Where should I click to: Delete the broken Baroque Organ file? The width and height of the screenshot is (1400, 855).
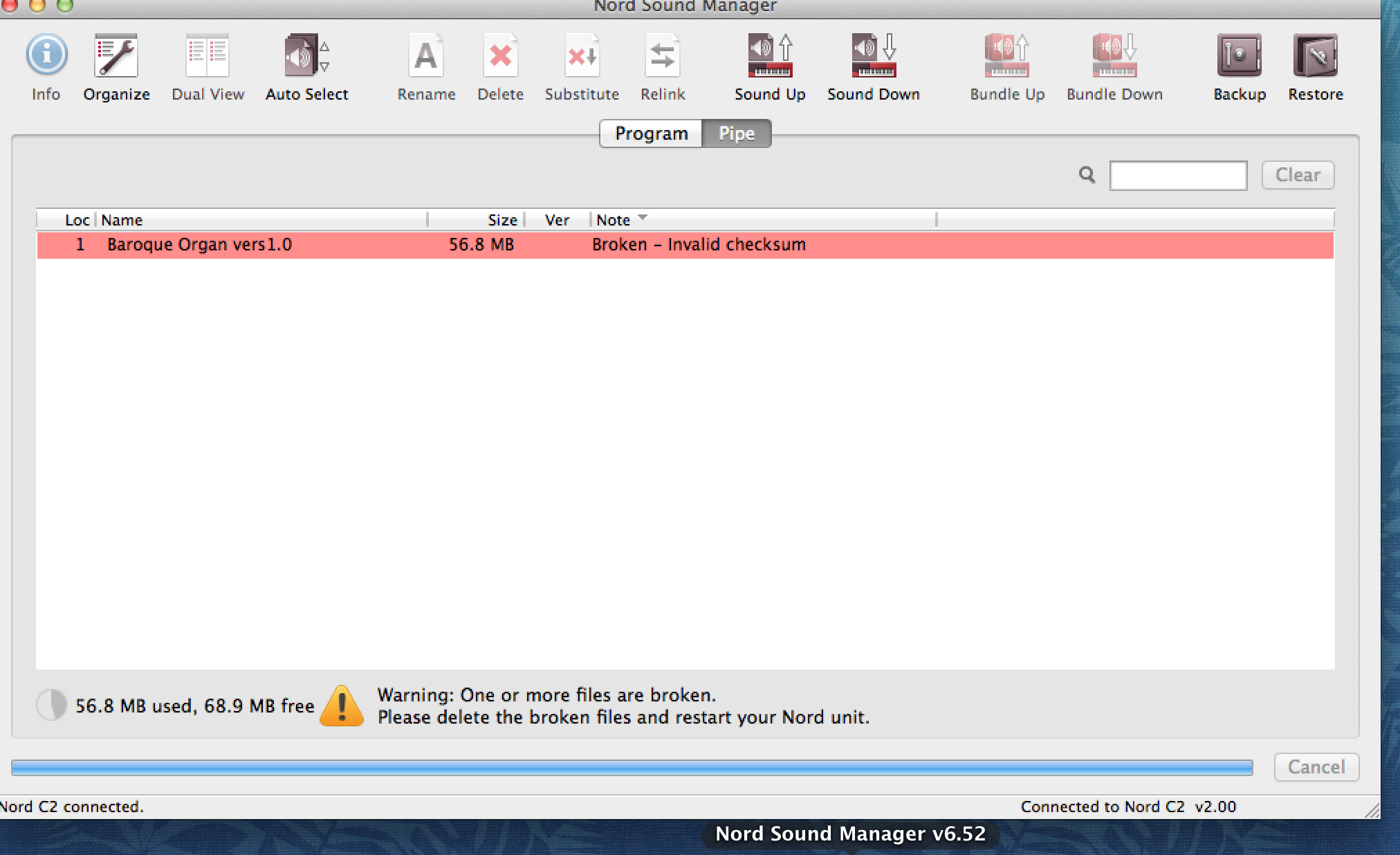click(501, 66)
